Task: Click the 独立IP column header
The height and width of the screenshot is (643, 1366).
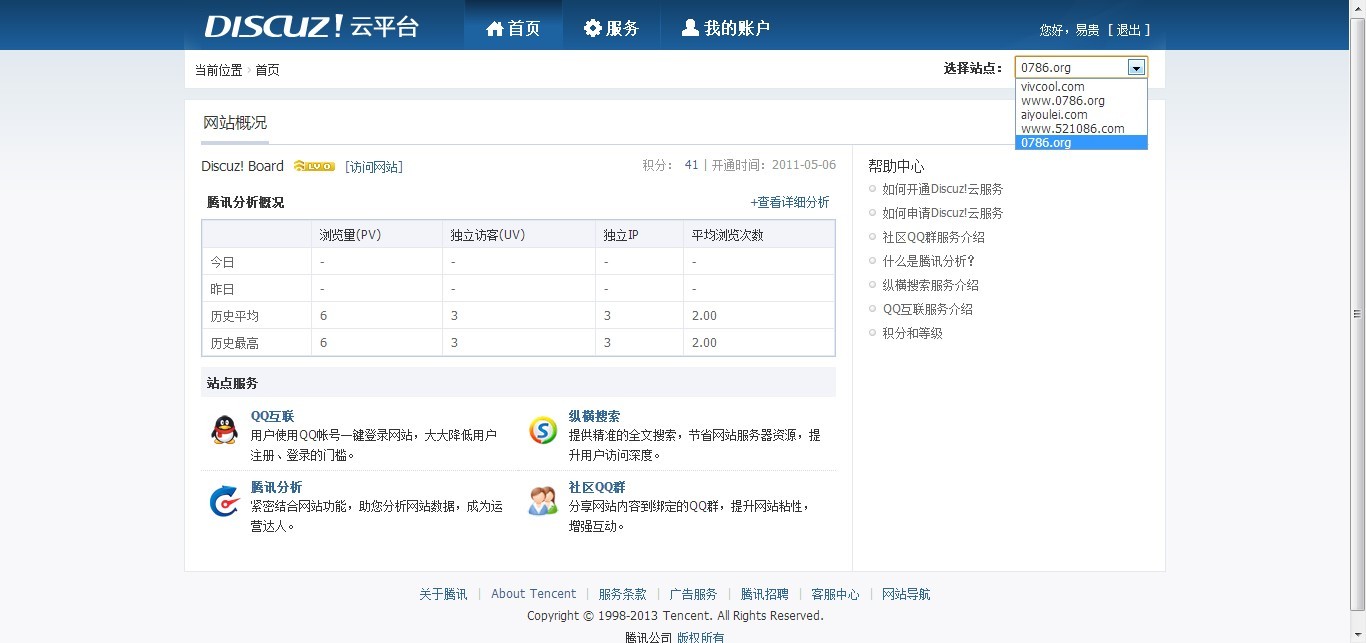Action: point(621,235)
